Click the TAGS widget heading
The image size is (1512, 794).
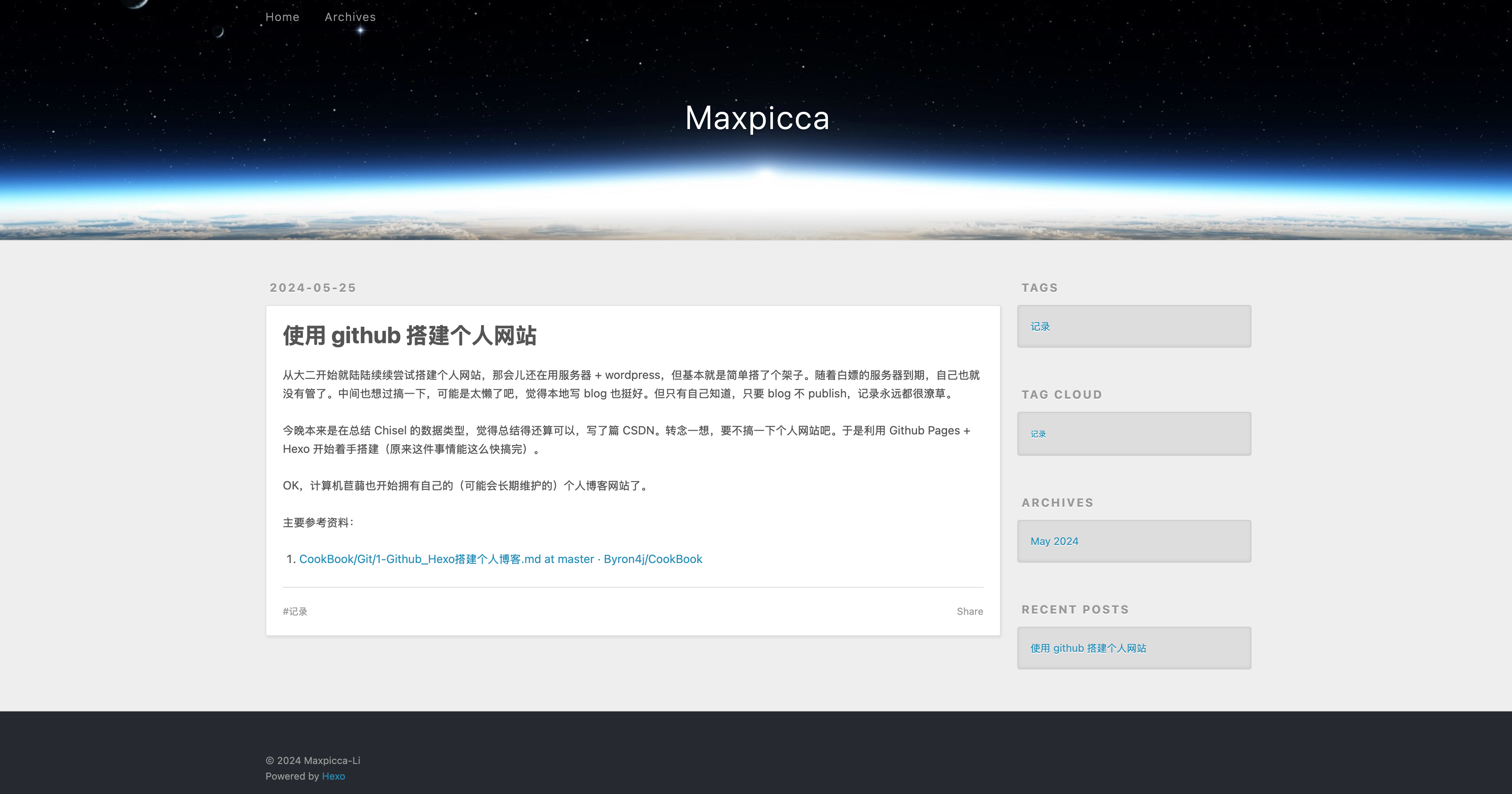(x=1039, y=288)
